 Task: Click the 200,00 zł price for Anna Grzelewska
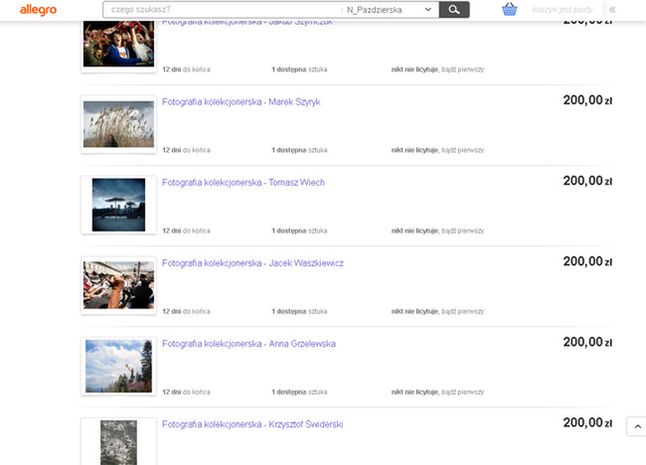coord(587,342)
